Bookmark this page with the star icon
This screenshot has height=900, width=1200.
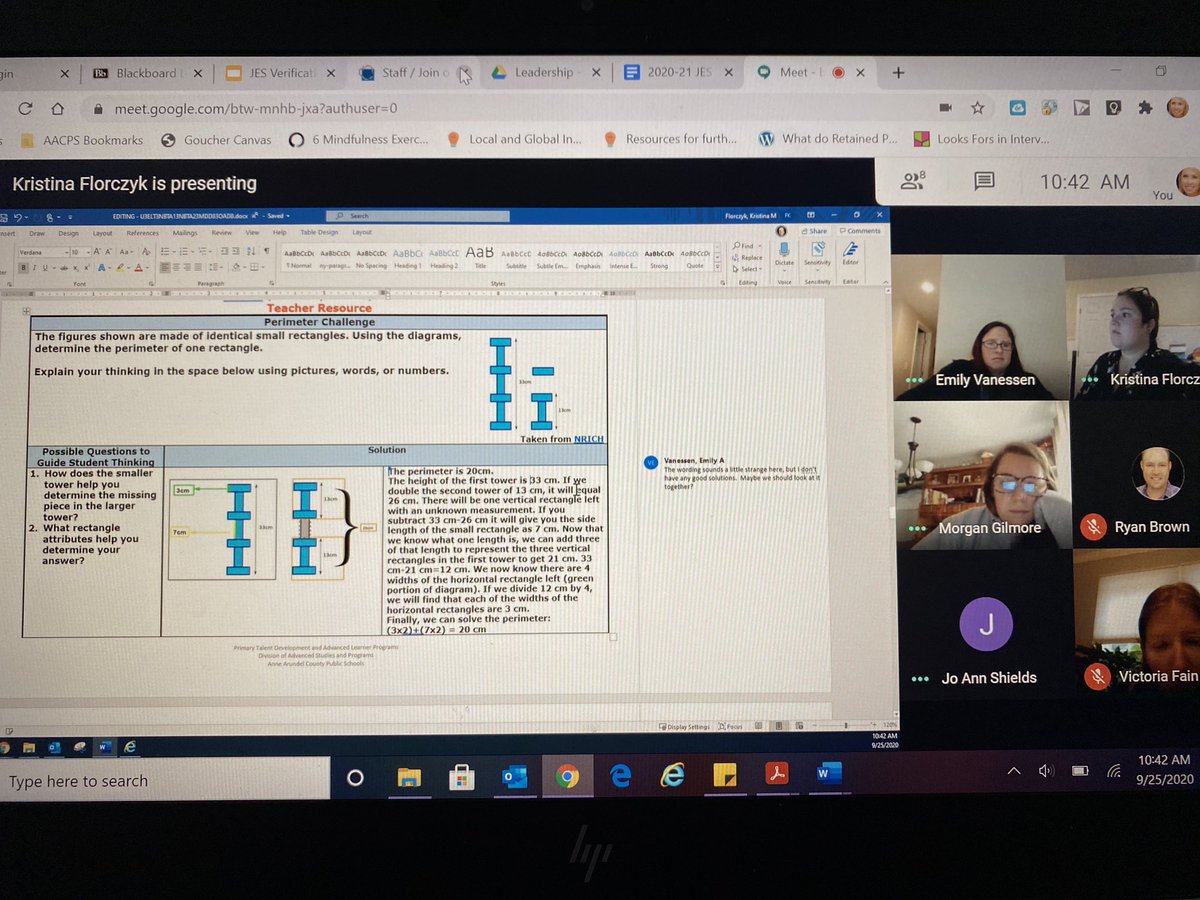(978, 108)
